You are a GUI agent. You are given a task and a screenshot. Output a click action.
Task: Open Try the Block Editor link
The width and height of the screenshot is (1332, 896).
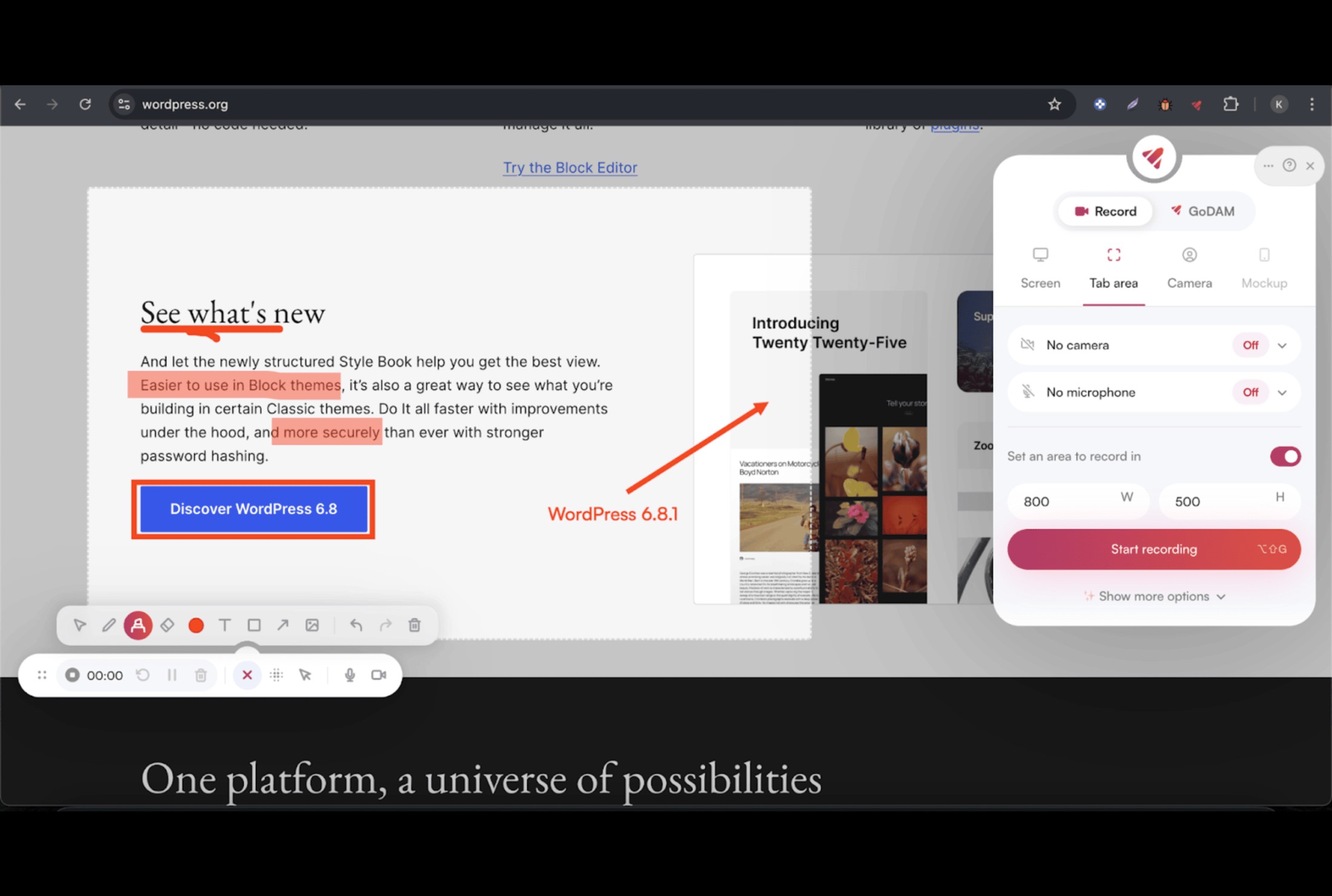pyautogui.click(x=570, y=168)
